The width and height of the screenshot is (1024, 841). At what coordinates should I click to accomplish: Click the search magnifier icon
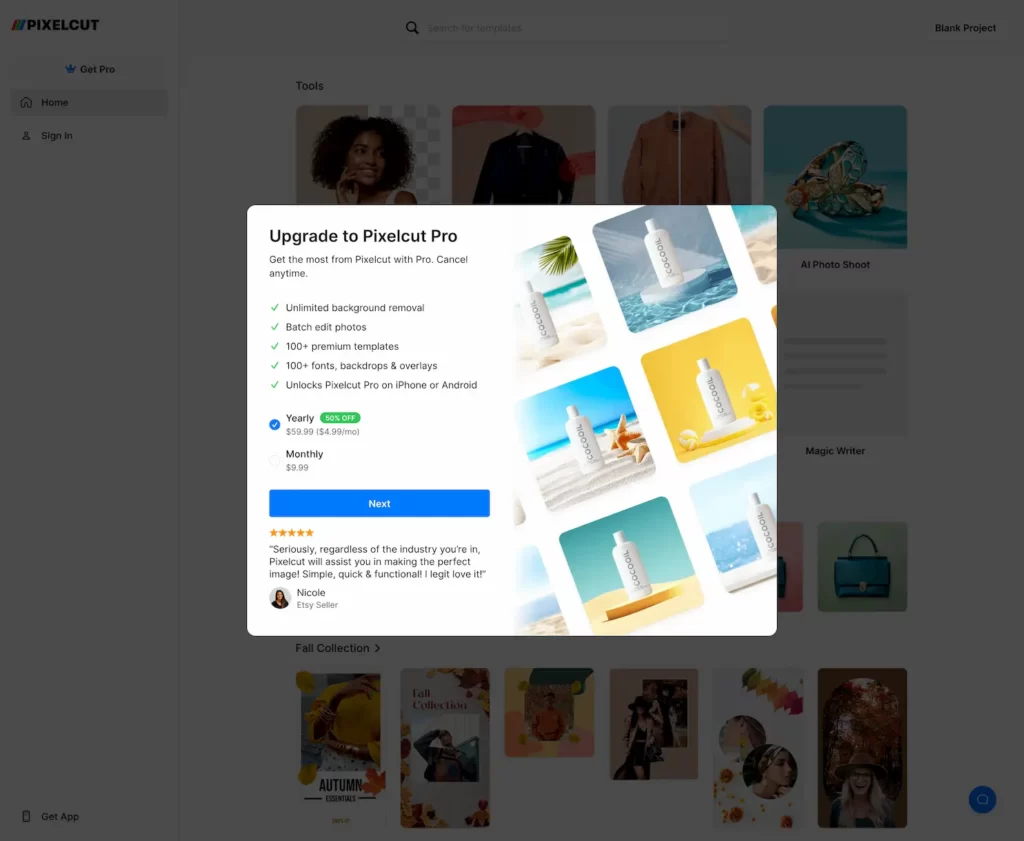[x=412, y=27]
